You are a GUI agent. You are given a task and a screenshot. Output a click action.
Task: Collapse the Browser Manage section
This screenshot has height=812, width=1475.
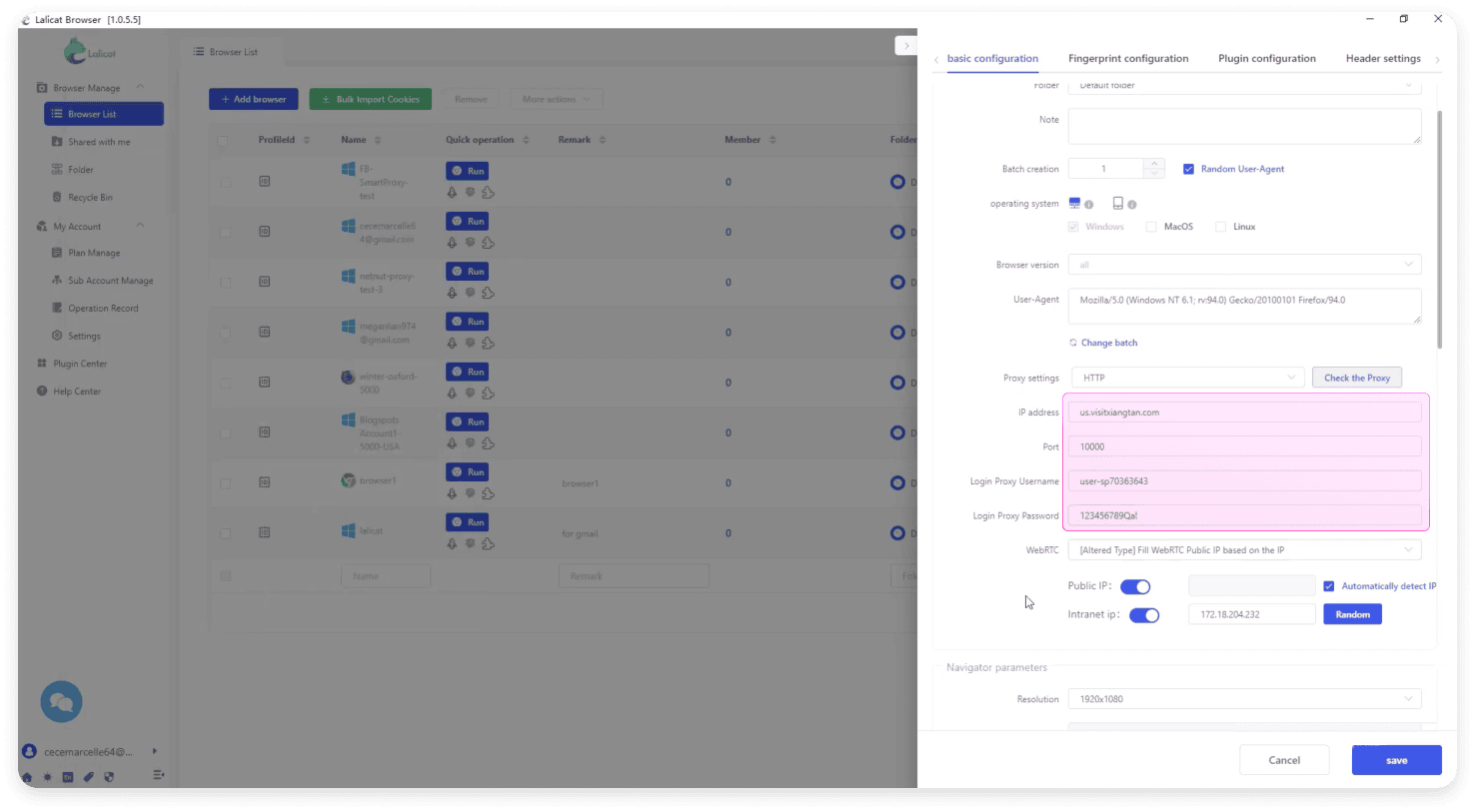(140, 87)
